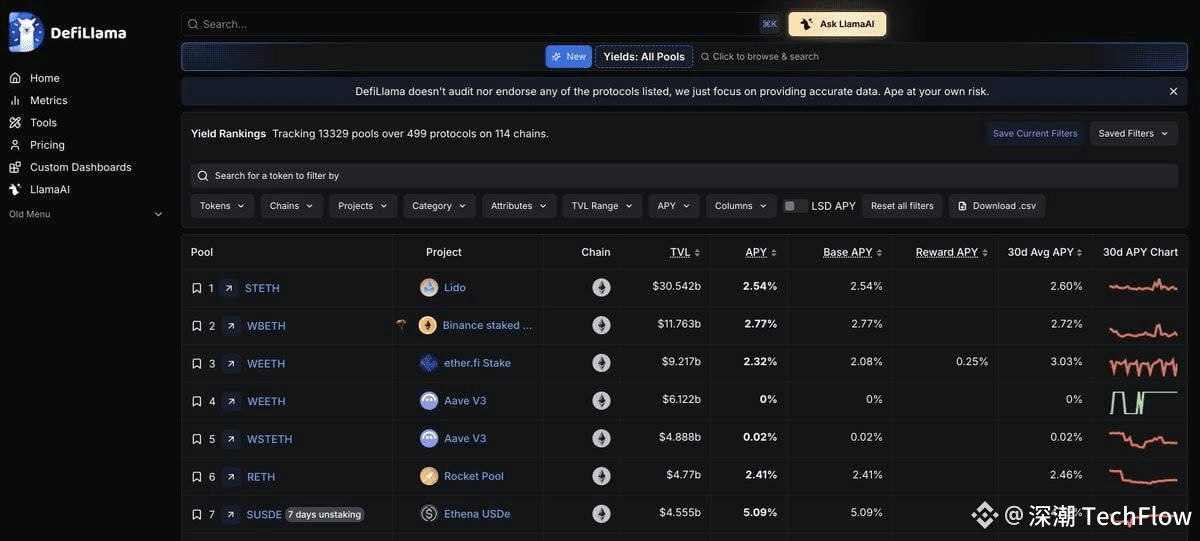The image size is (1200, 541).
Task: Toggle the LSD APY switch
Action: point(795,206)
